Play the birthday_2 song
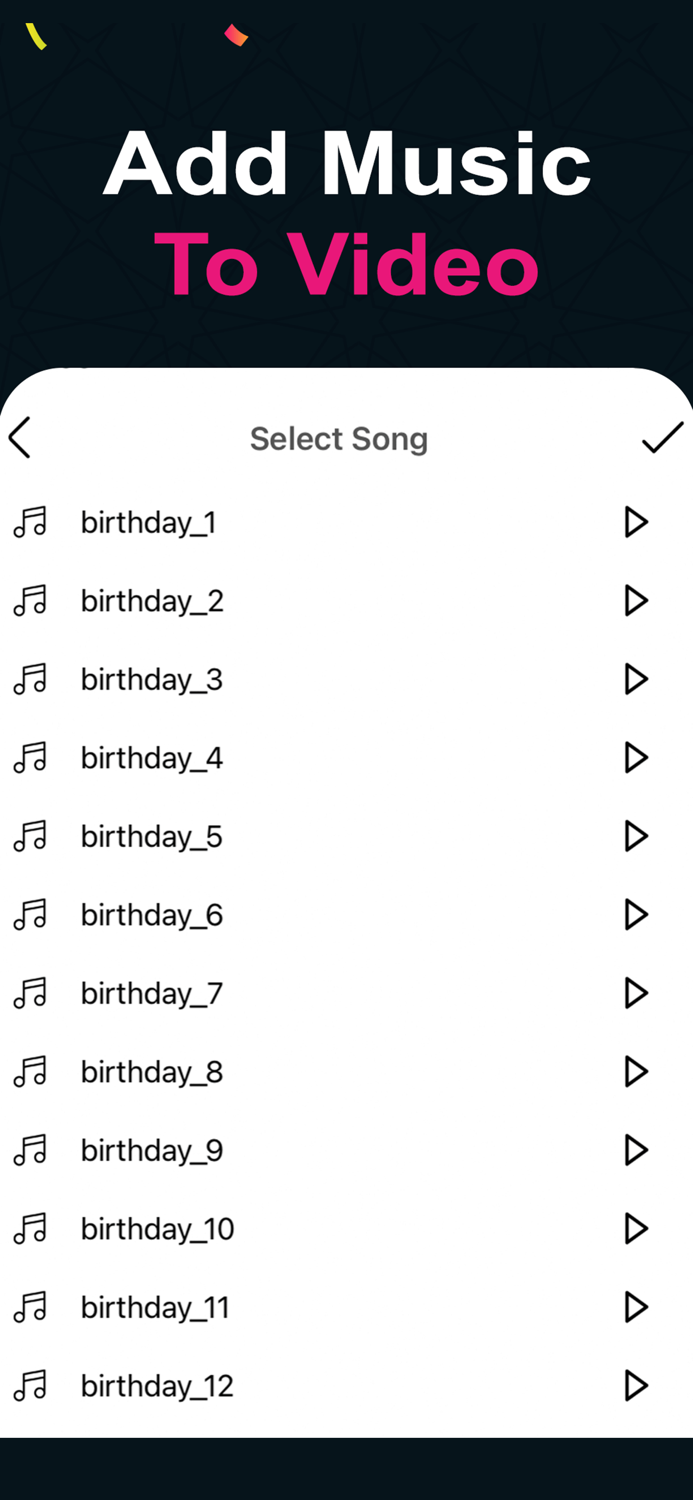693x1500 pixels. (x=635, y=600)
